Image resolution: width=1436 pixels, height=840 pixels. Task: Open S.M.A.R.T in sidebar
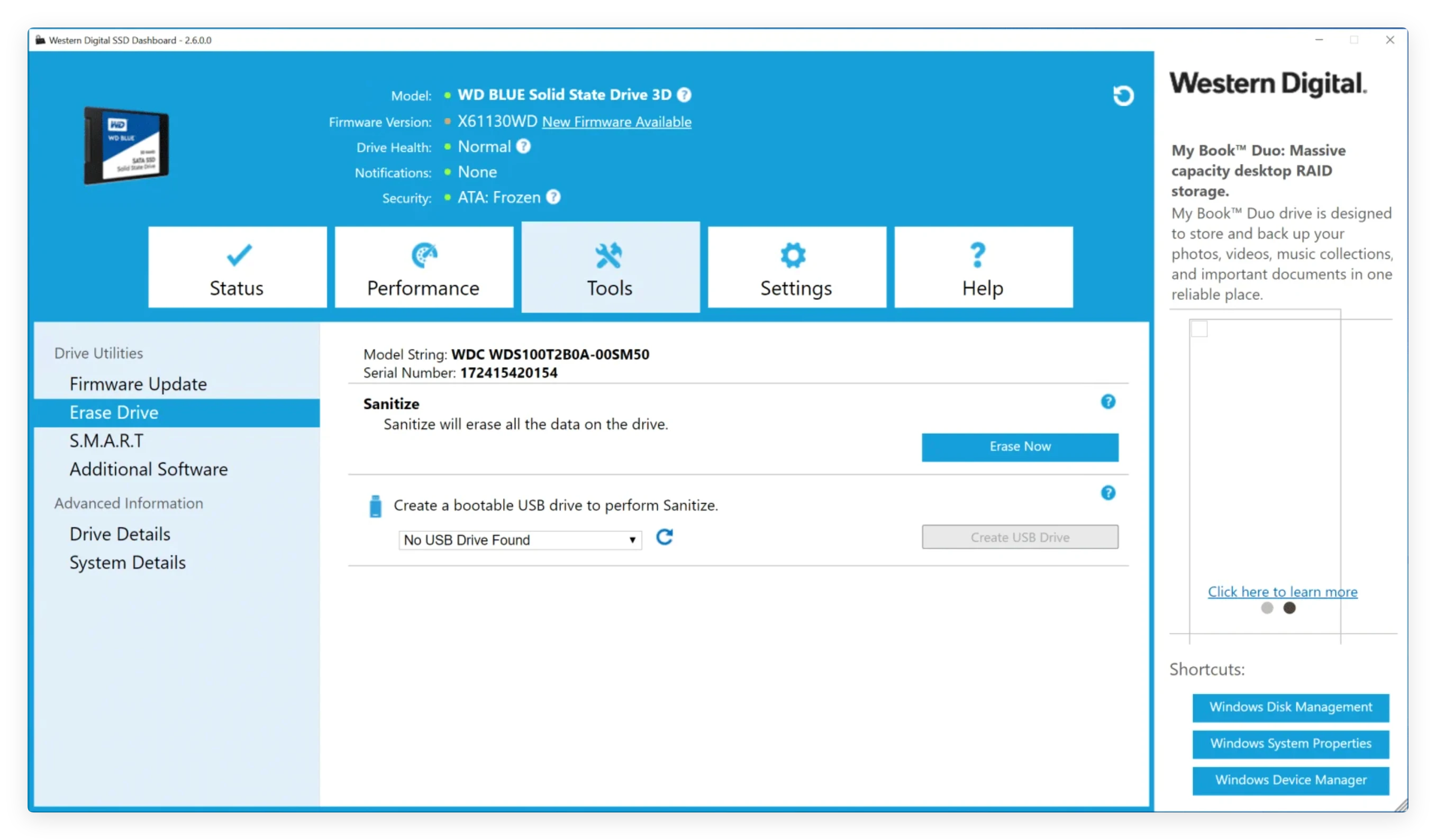pos(177,441)
